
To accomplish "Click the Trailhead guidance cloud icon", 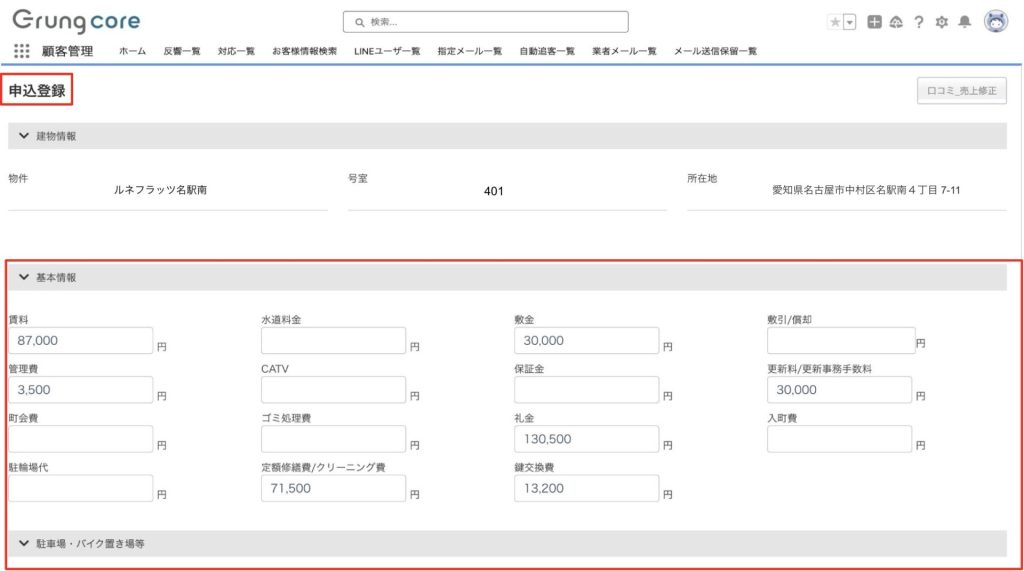I will (896, 22).
